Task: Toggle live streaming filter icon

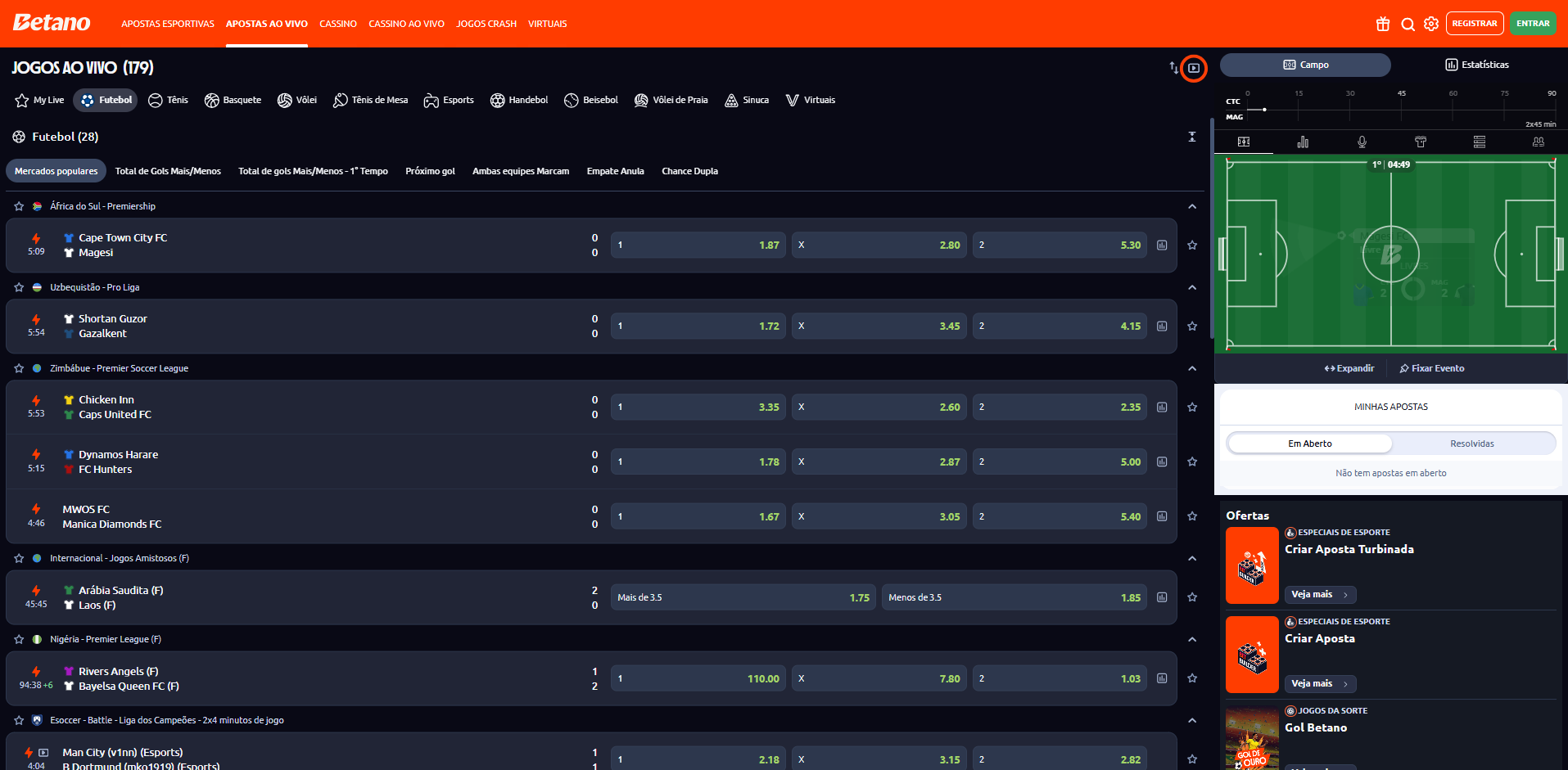Action: point(1194,68)
